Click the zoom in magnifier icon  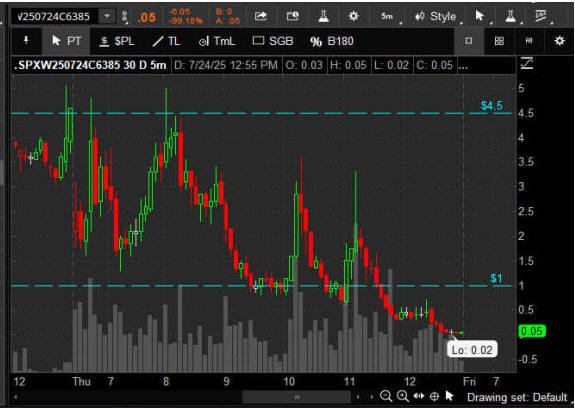pos(403,396)
